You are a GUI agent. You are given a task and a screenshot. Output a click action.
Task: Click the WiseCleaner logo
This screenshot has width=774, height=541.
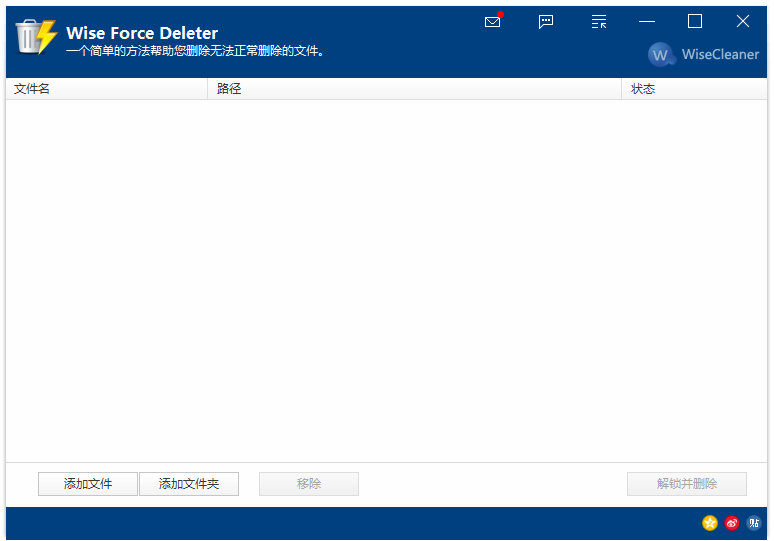703,55
